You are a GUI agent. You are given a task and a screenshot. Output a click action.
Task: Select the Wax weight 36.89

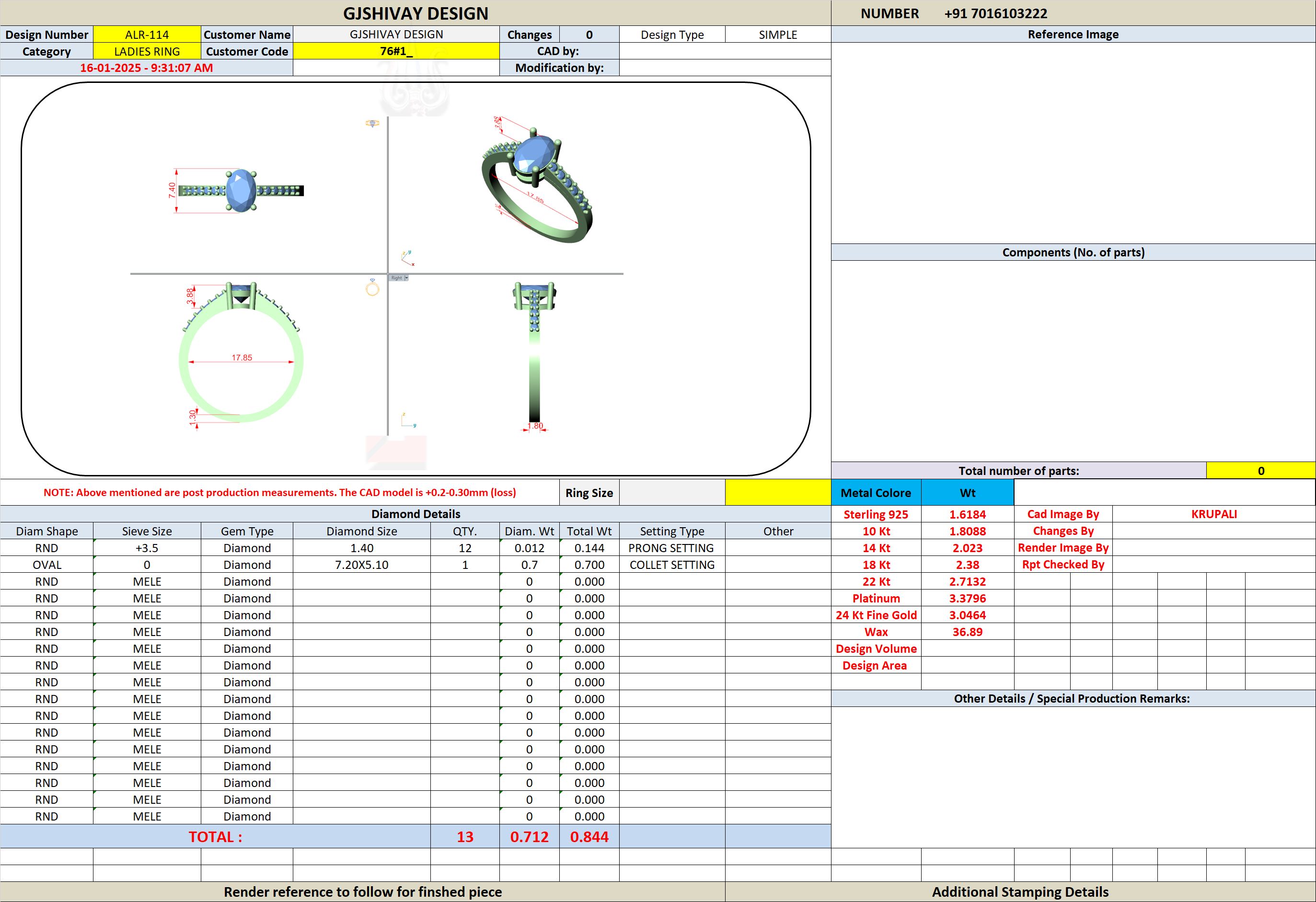coord(968,632)
